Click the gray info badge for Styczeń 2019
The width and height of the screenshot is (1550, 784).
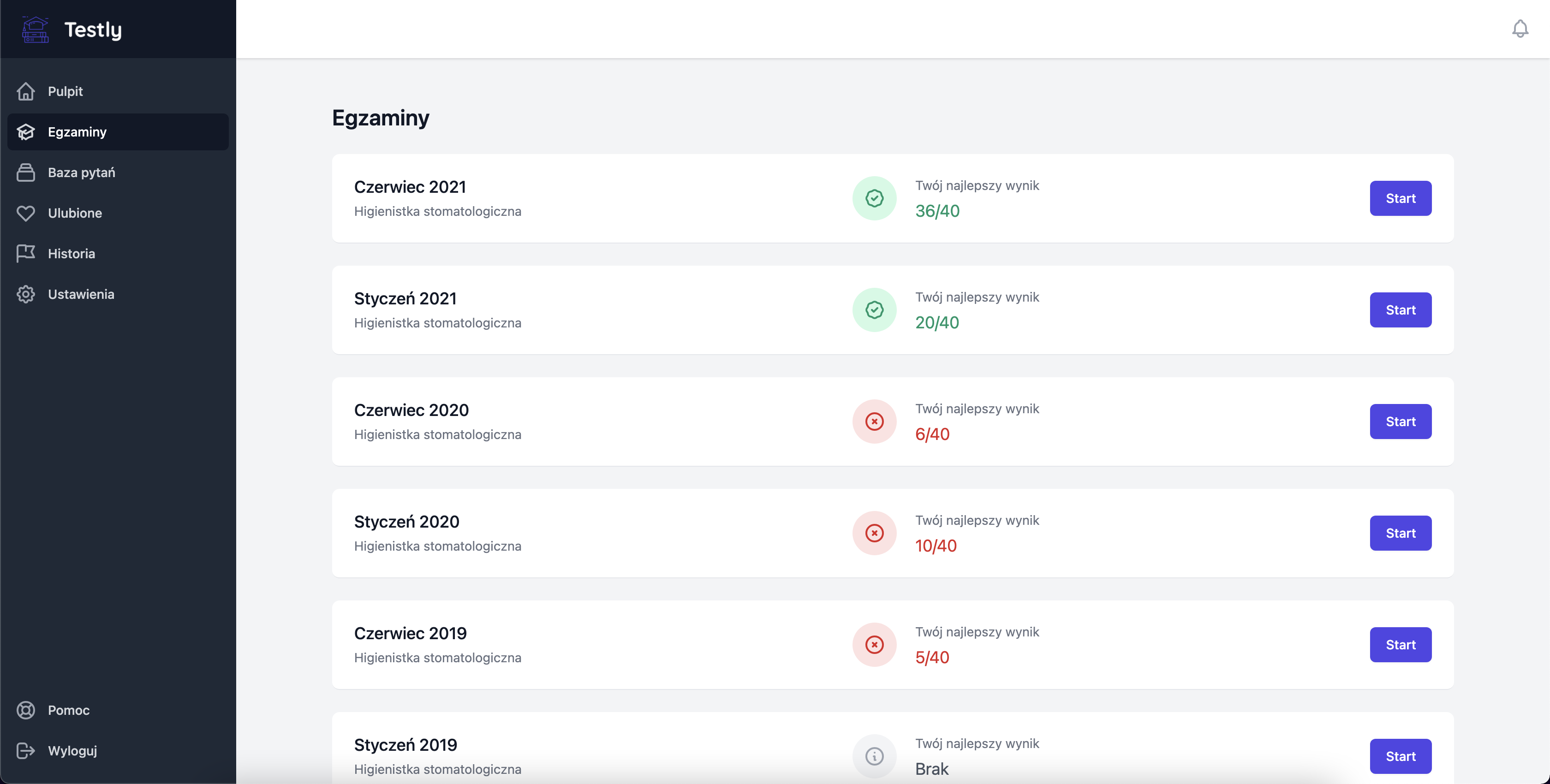(x=874, y=756)
